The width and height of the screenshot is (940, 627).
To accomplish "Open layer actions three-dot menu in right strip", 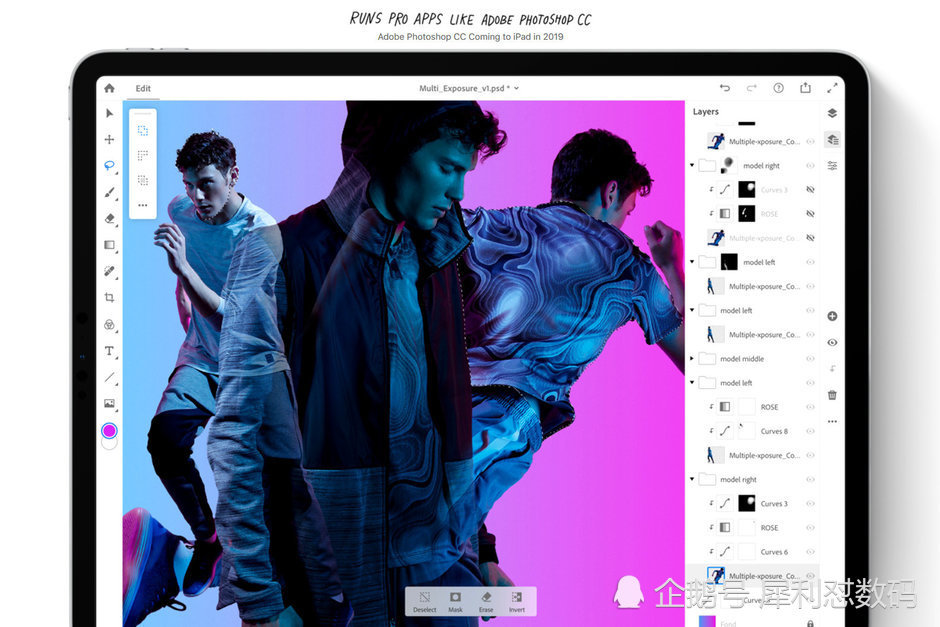I will (832, 421).
